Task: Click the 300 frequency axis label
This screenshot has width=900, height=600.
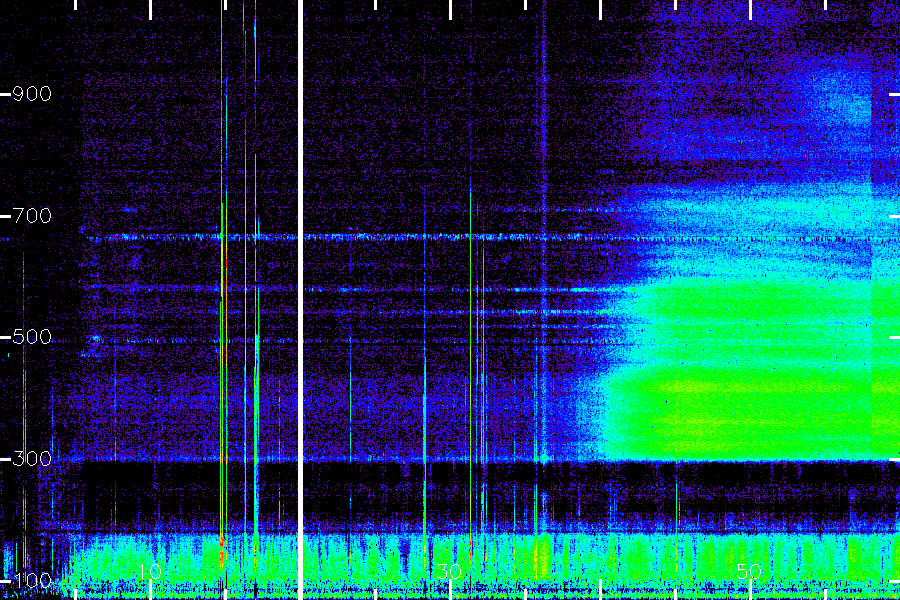Action: tap(32, 459)
